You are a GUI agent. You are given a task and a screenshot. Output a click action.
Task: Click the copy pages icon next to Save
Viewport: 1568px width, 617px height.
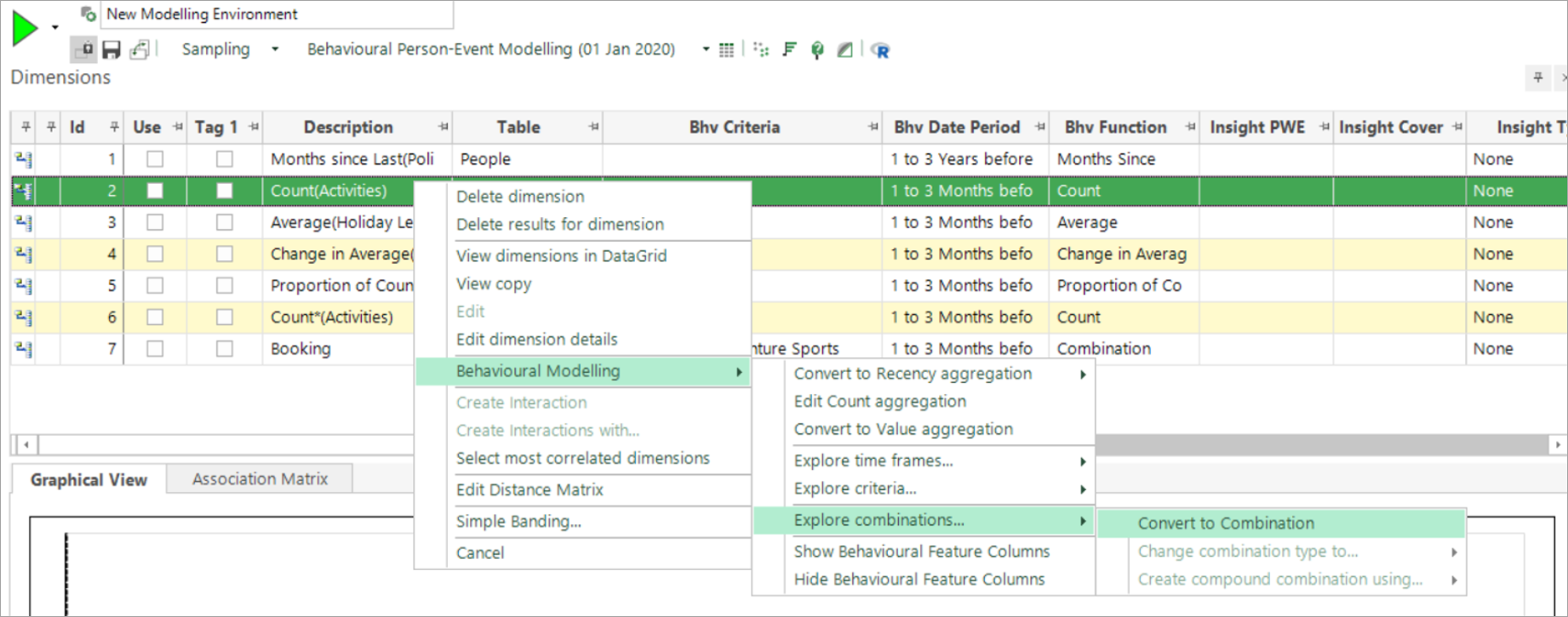click(140, 50)
